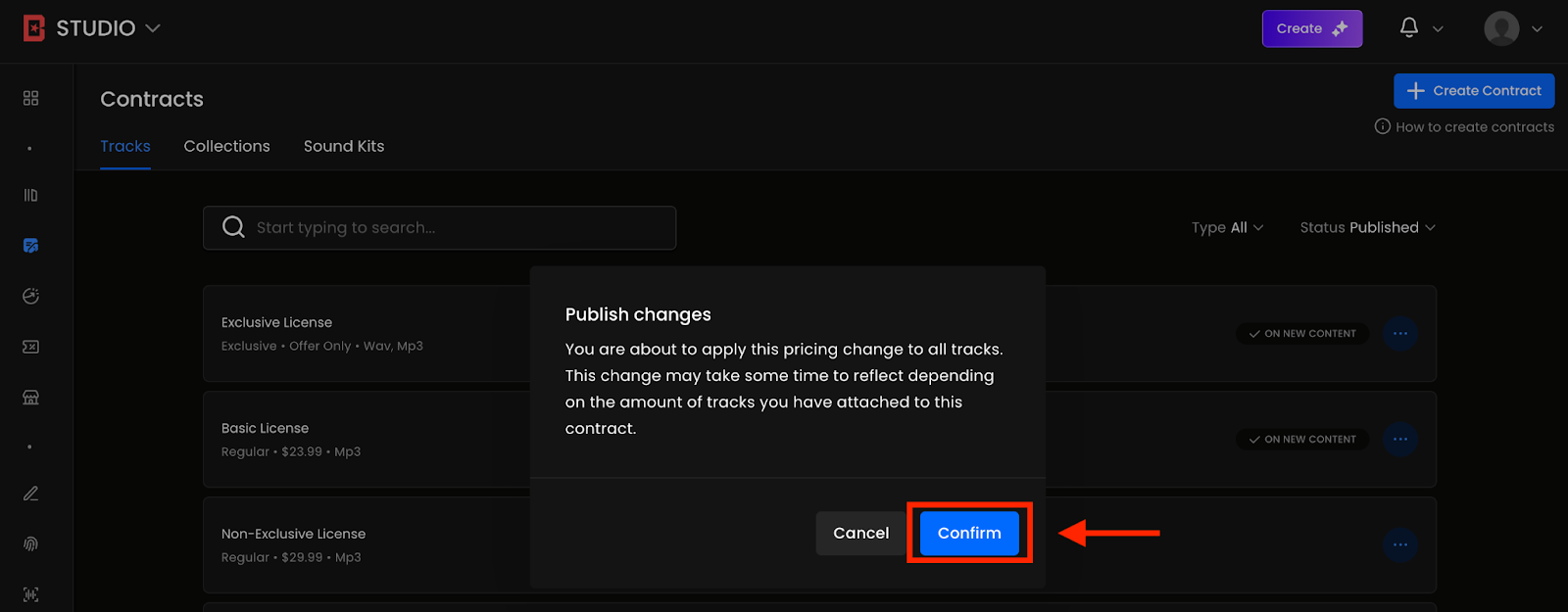Switch to the Sound Kits tab
Screen dimensions: 1568x612
344,146
